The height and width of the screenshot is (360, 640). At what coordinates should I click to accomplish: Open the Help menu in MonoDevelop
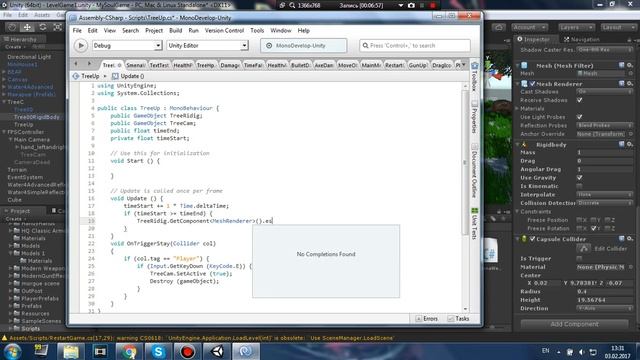tap(304, 31)
